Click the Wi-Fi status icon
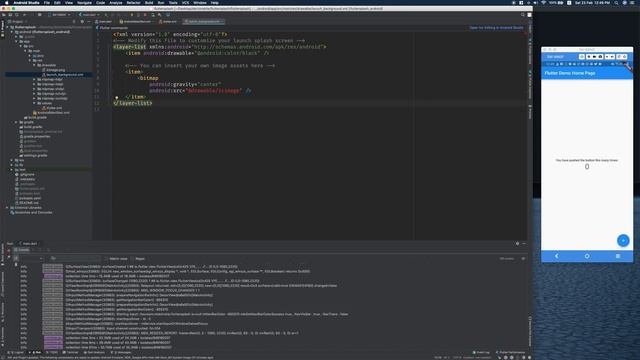This screenshot has height=360, width=640. click(543, 2)
